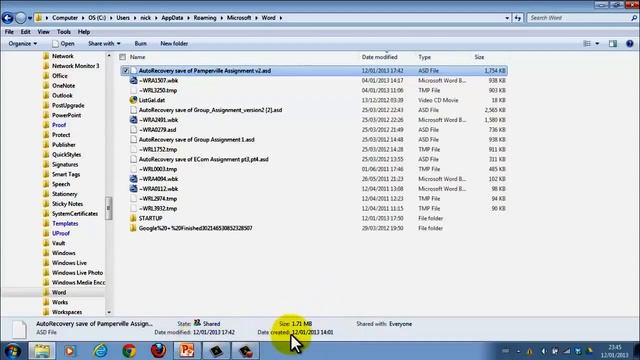Select ~WRA1507.wbk file icon
Image resolution: width=640 pixels, height=360 pixels.
click(133, 80)
